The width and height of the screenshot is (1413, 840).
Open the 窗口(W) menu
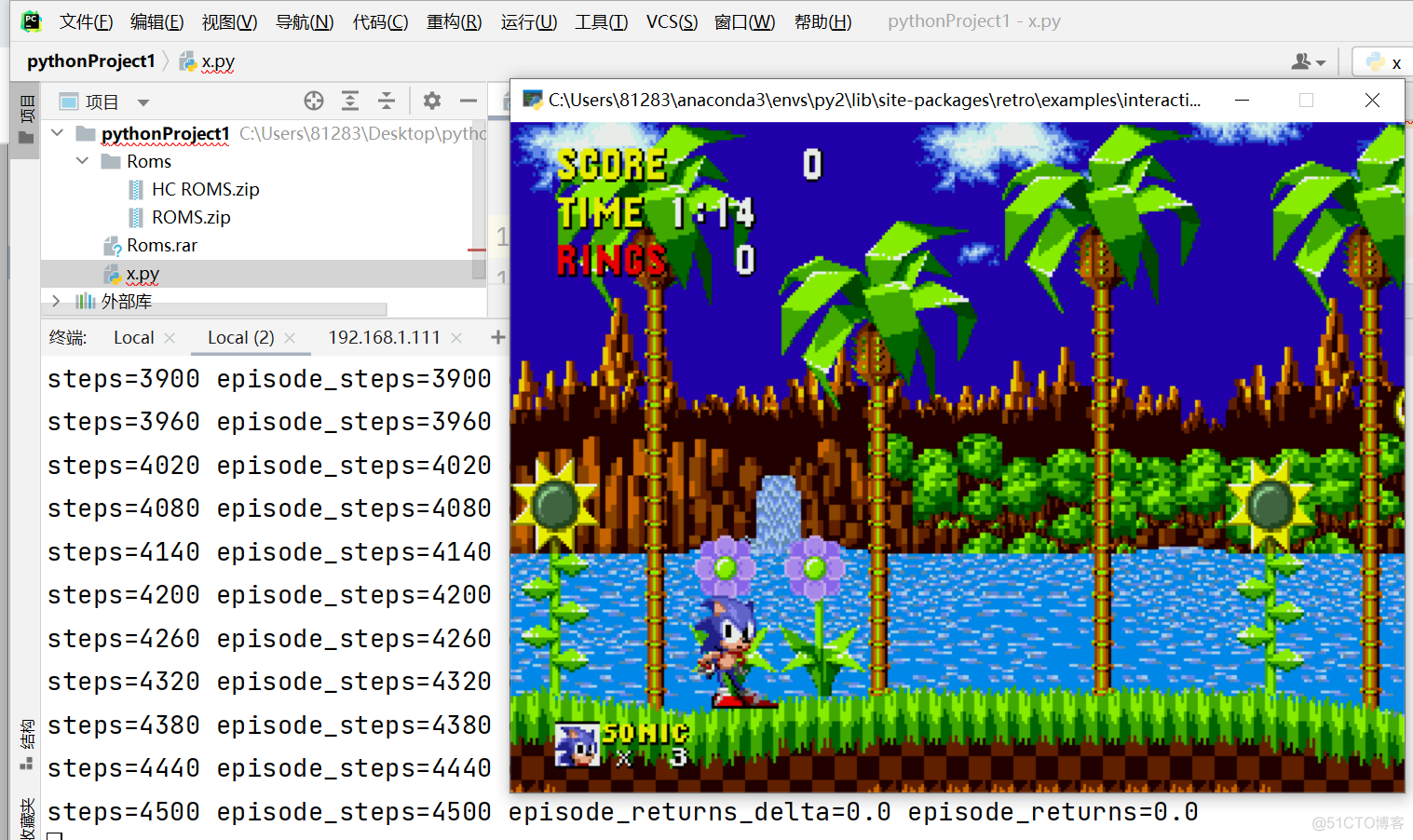[x=744, y=21]
